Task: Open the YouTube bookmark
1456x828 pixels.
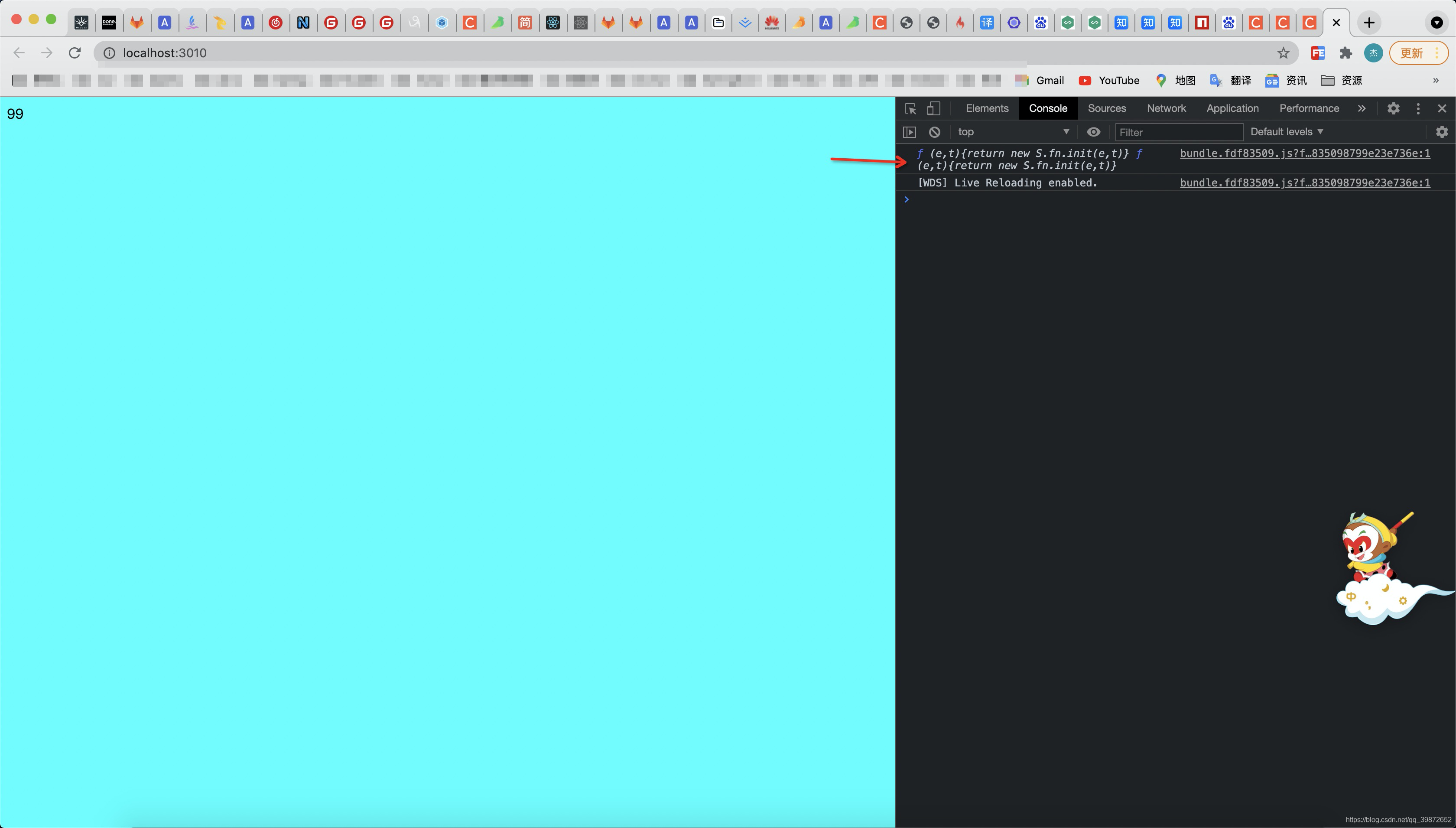Action: [x=1109, y=80]
